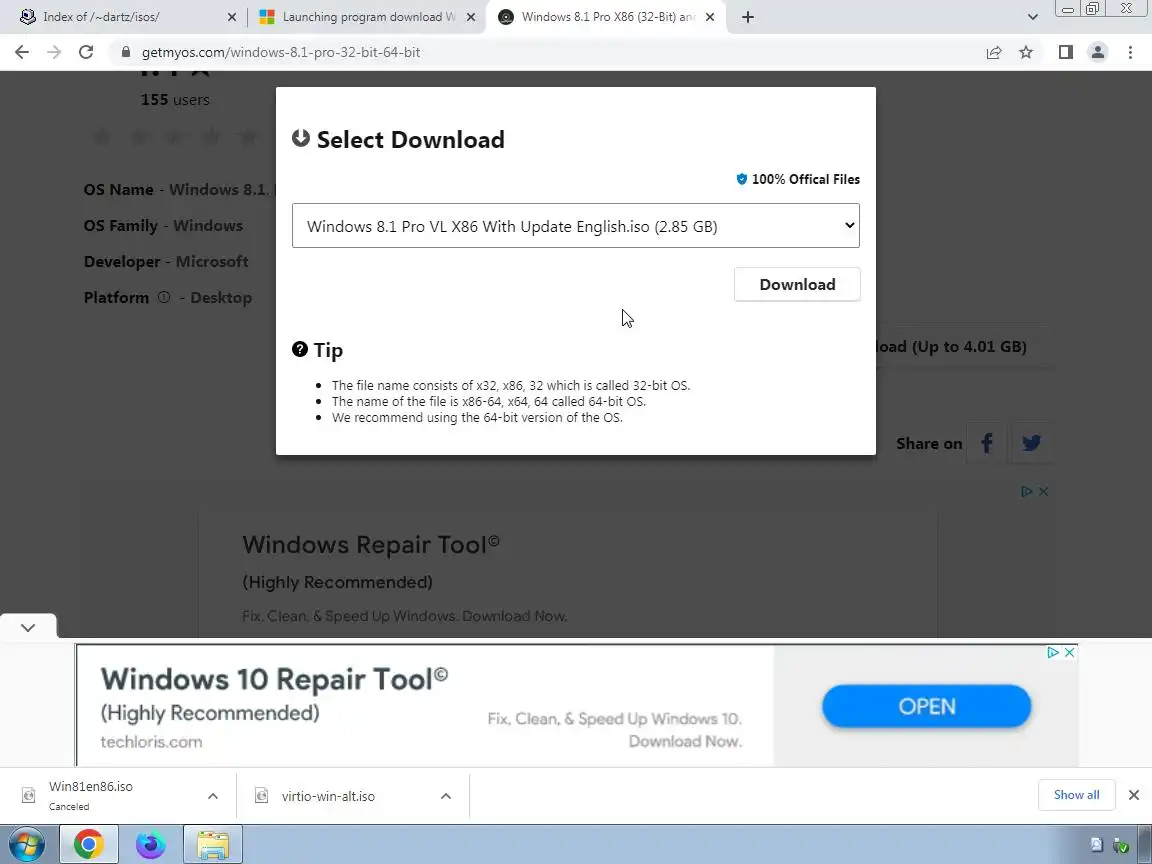Open Chrome's three-dot menu

pyautogui.click(x=1130, y=52)
